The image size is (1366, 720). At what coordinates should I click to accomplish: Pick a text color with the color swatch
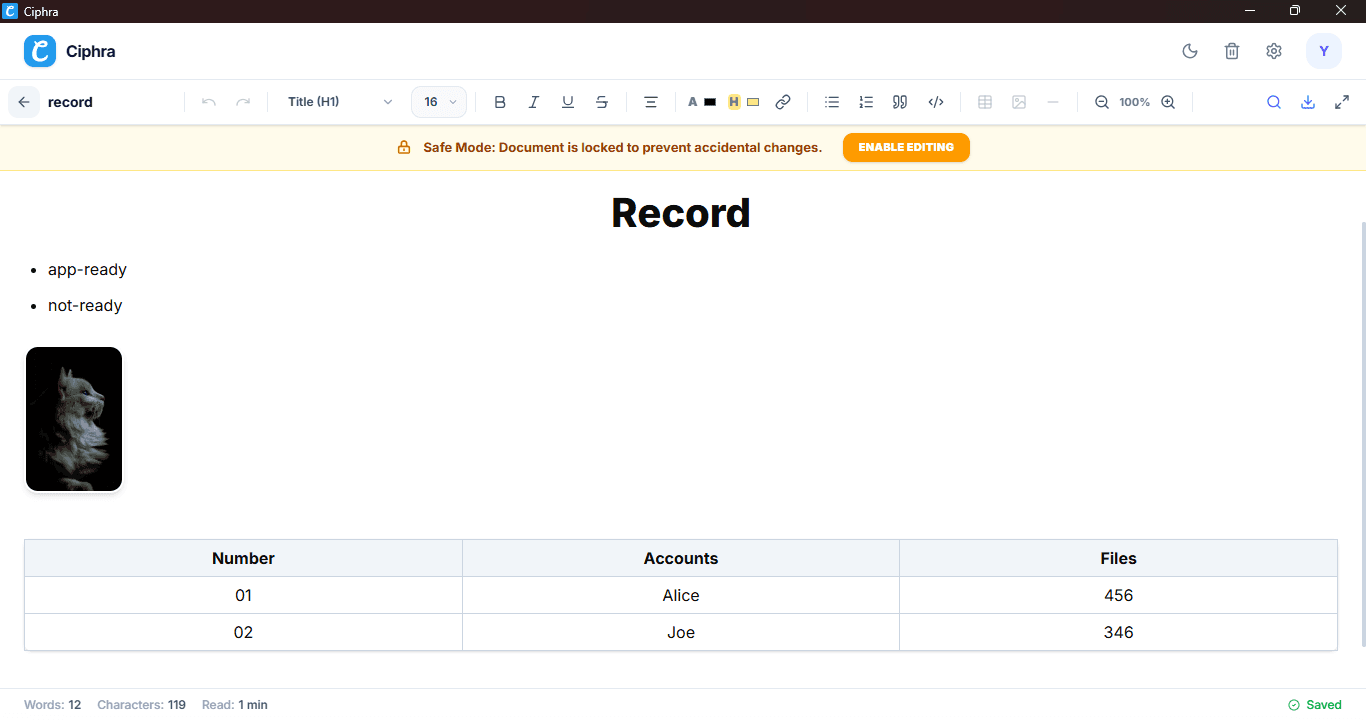pos(700,101)
